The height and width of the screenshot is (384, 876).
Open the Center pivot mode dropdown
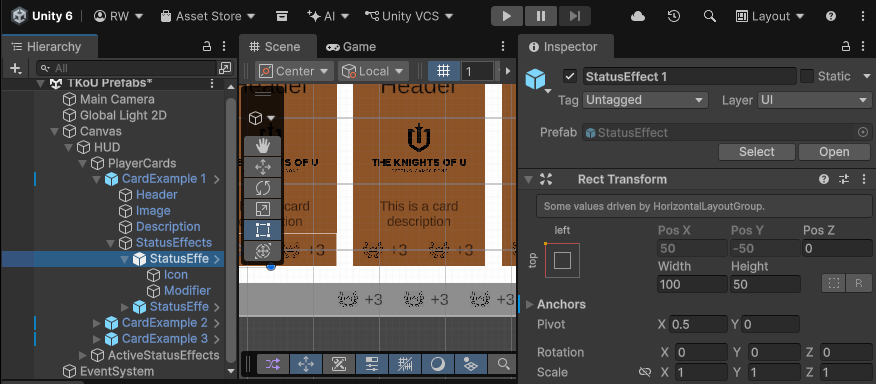click(294, 71)
